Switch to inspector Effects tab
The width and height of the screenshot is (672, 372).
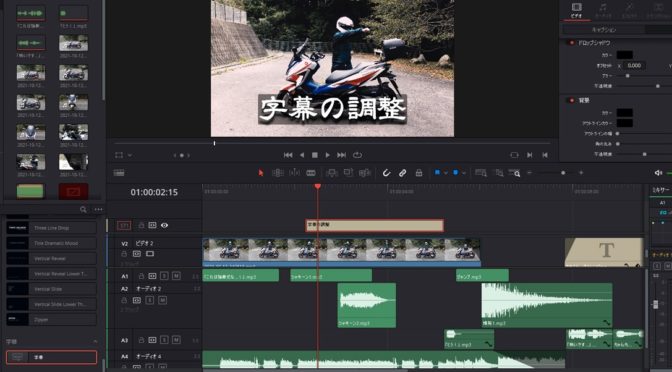pos(629,10)
